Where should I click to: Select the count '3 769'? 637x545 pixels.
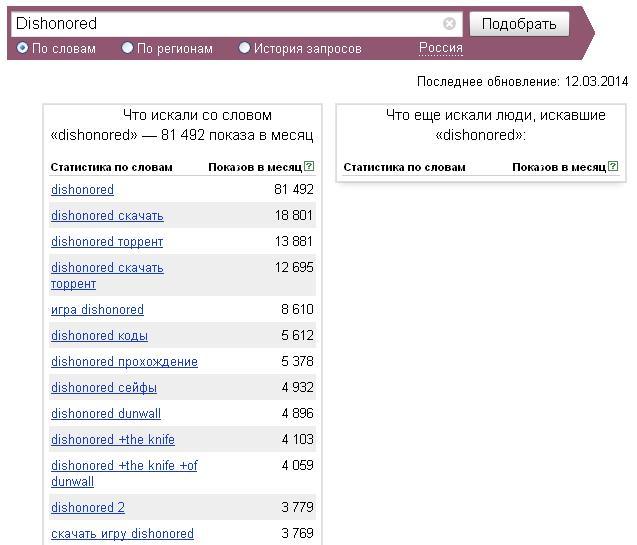[x=297, y=533]
